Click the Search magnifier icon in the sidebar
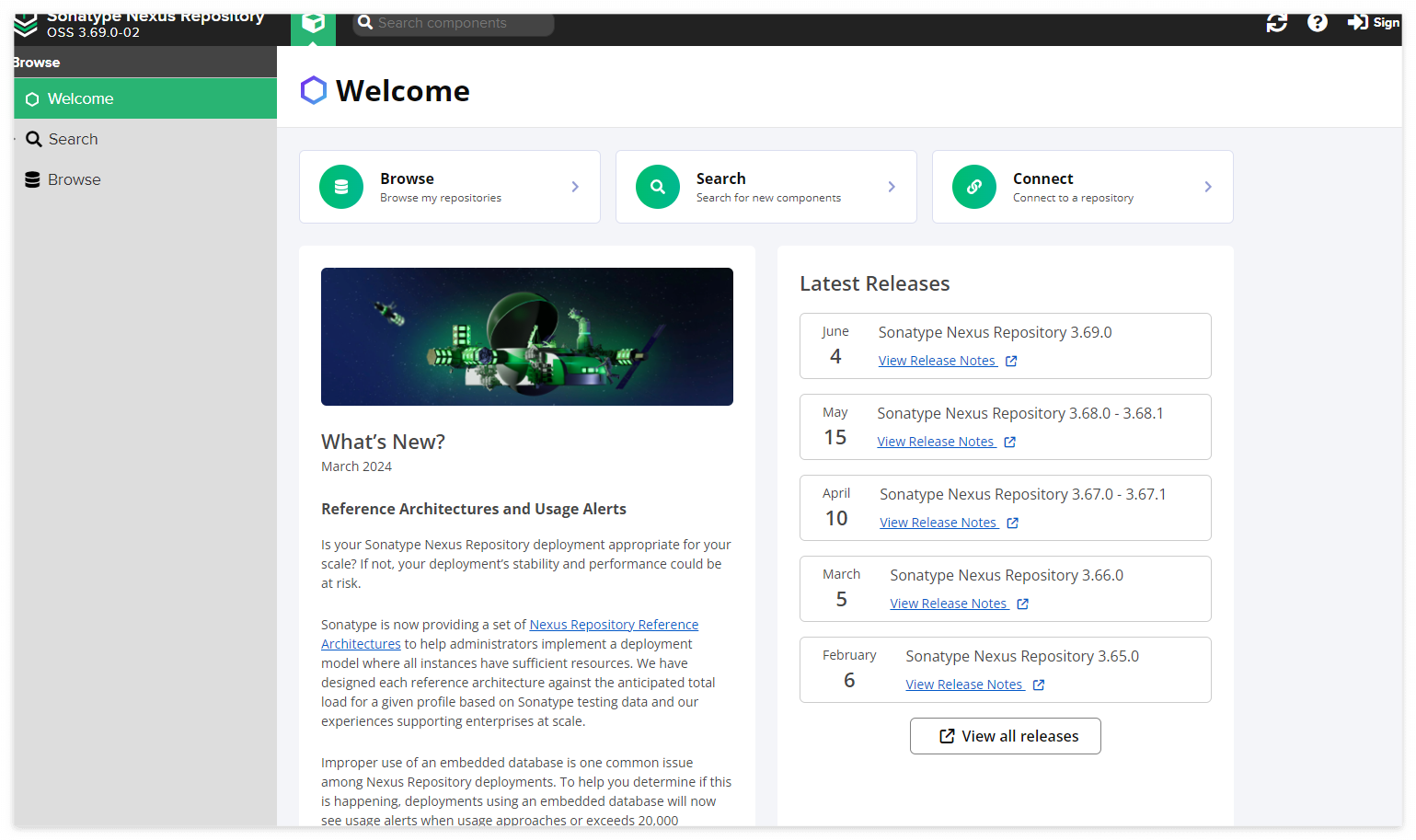The image size is (1416, 840). click(34, 139)
